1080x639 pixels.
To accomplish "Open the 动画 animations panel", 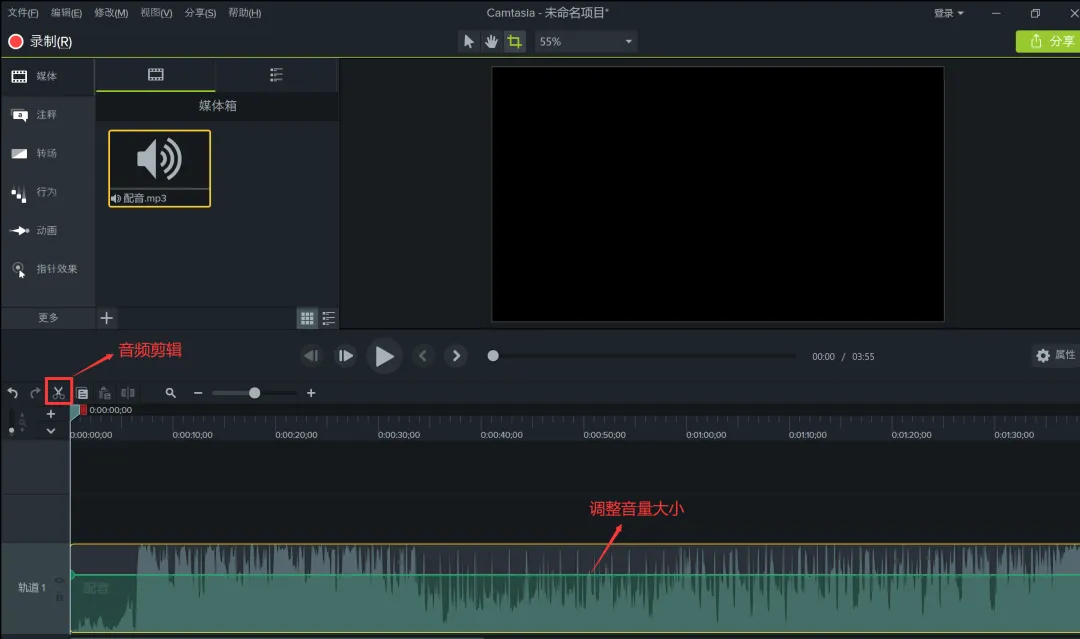I will [48, 231].
